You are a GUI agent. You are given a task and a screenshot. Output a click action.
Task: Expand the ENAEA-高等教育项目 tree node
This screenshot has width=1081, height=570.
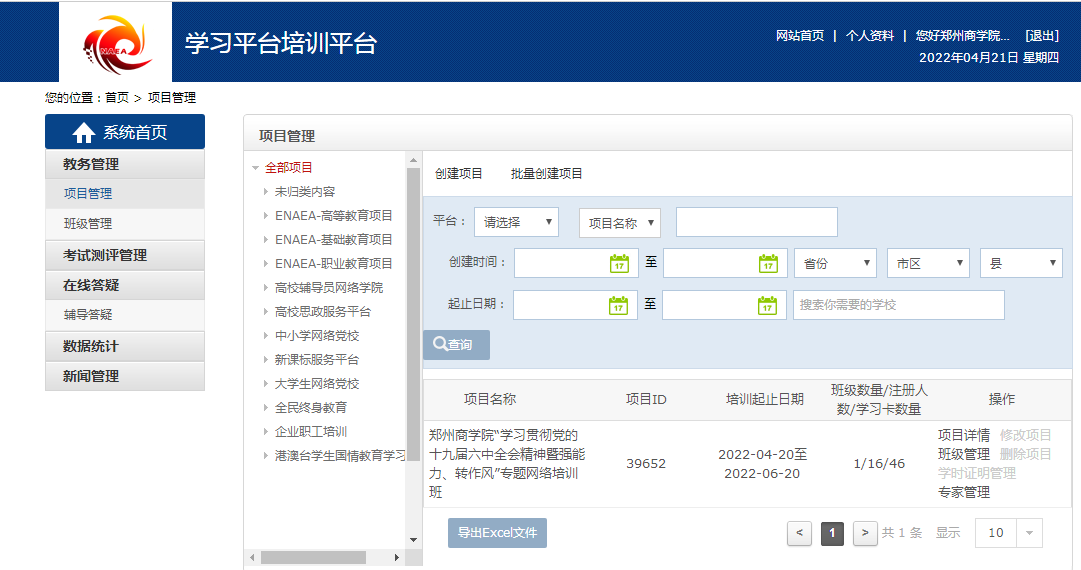tap(266, 216)
